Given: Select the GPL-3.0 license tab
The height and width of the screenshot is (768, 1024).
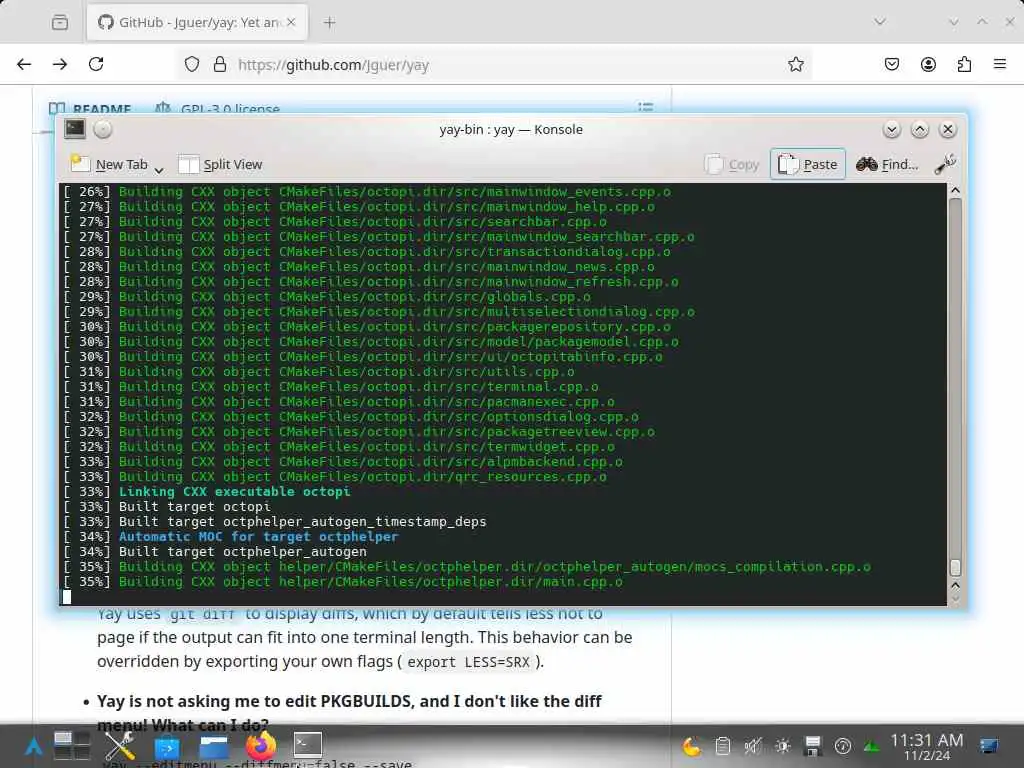Looking at the screenshot, I should (x=217, y=108).
